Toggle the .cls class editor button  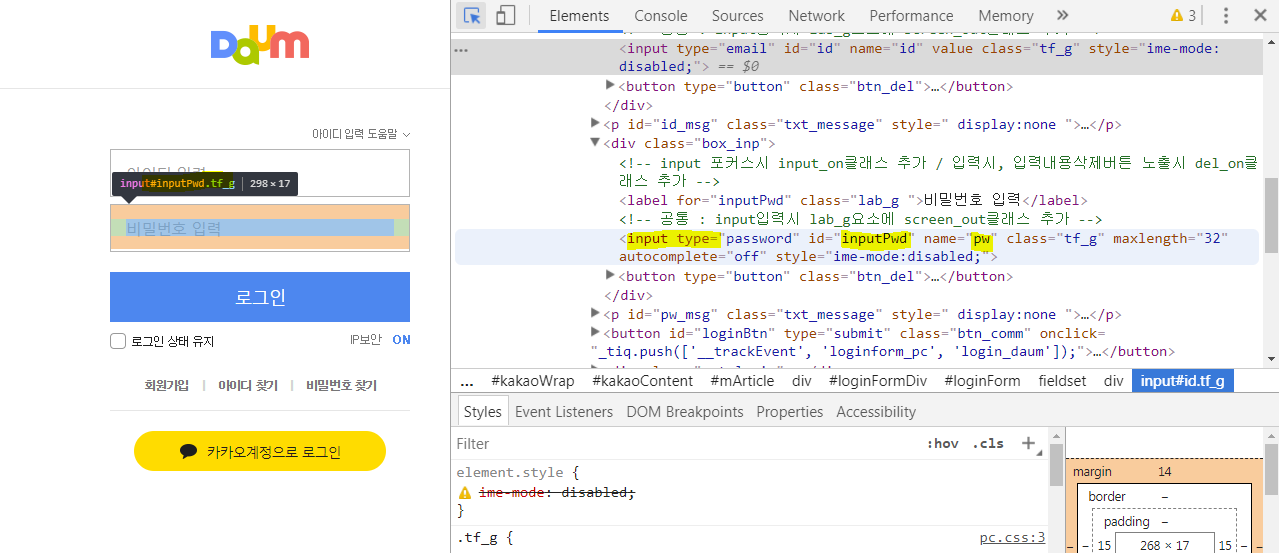pos(988,443)
